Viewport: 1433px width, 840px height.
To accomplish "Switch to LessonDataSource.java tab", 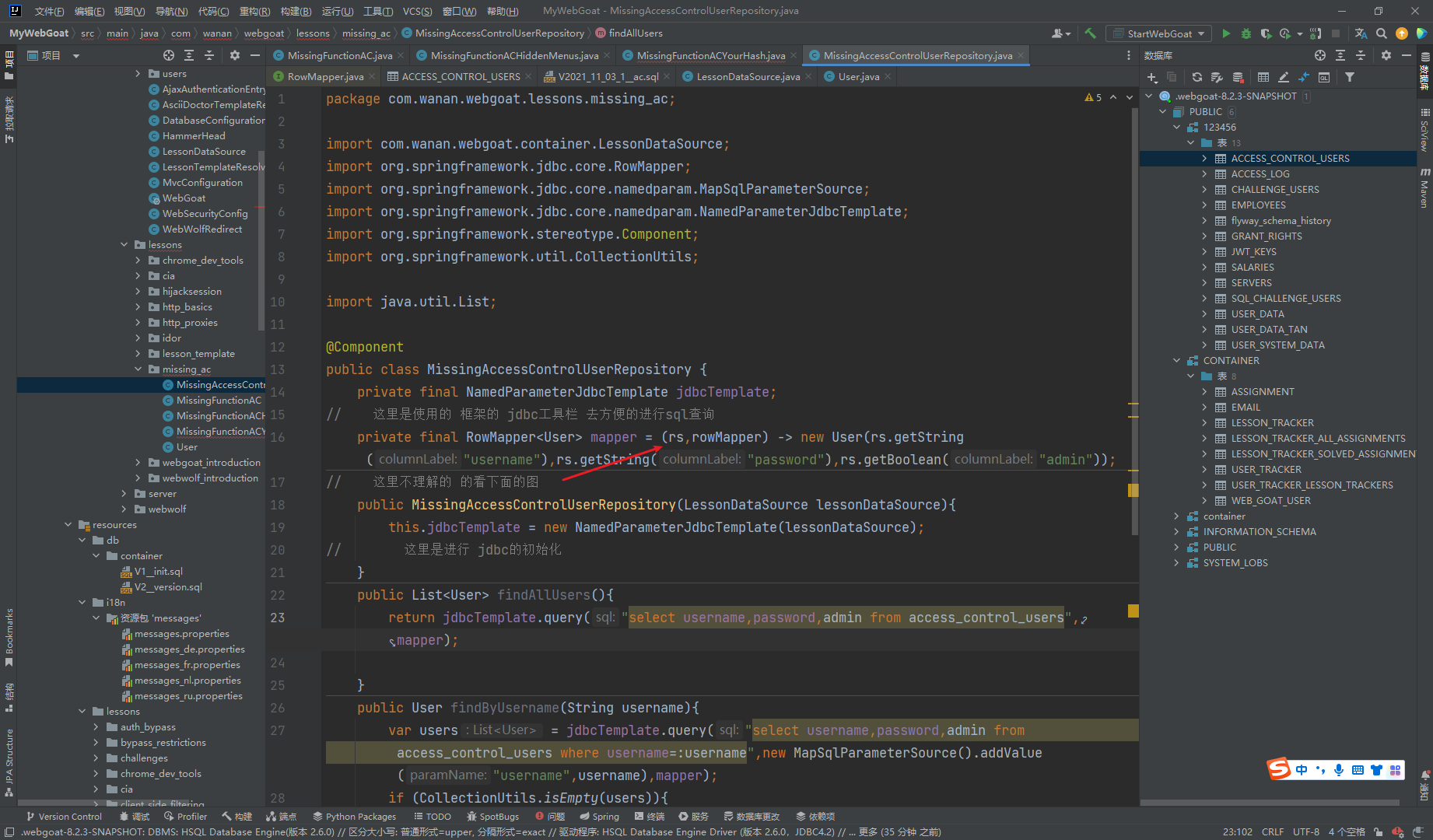I will point(748,76).
